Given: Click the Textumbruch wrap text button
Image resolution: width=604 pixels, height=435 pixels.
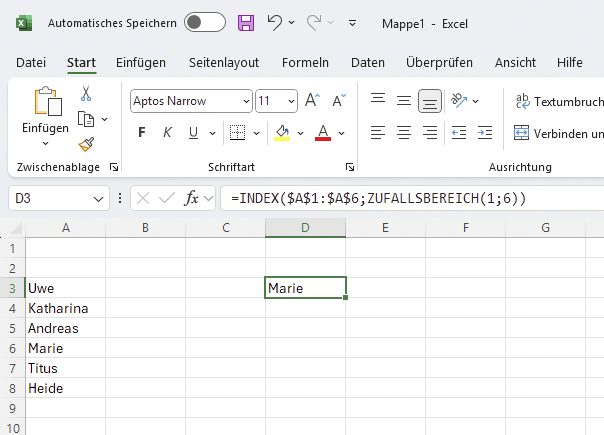Looking at the screenshot, I should [x=559, y=101].
